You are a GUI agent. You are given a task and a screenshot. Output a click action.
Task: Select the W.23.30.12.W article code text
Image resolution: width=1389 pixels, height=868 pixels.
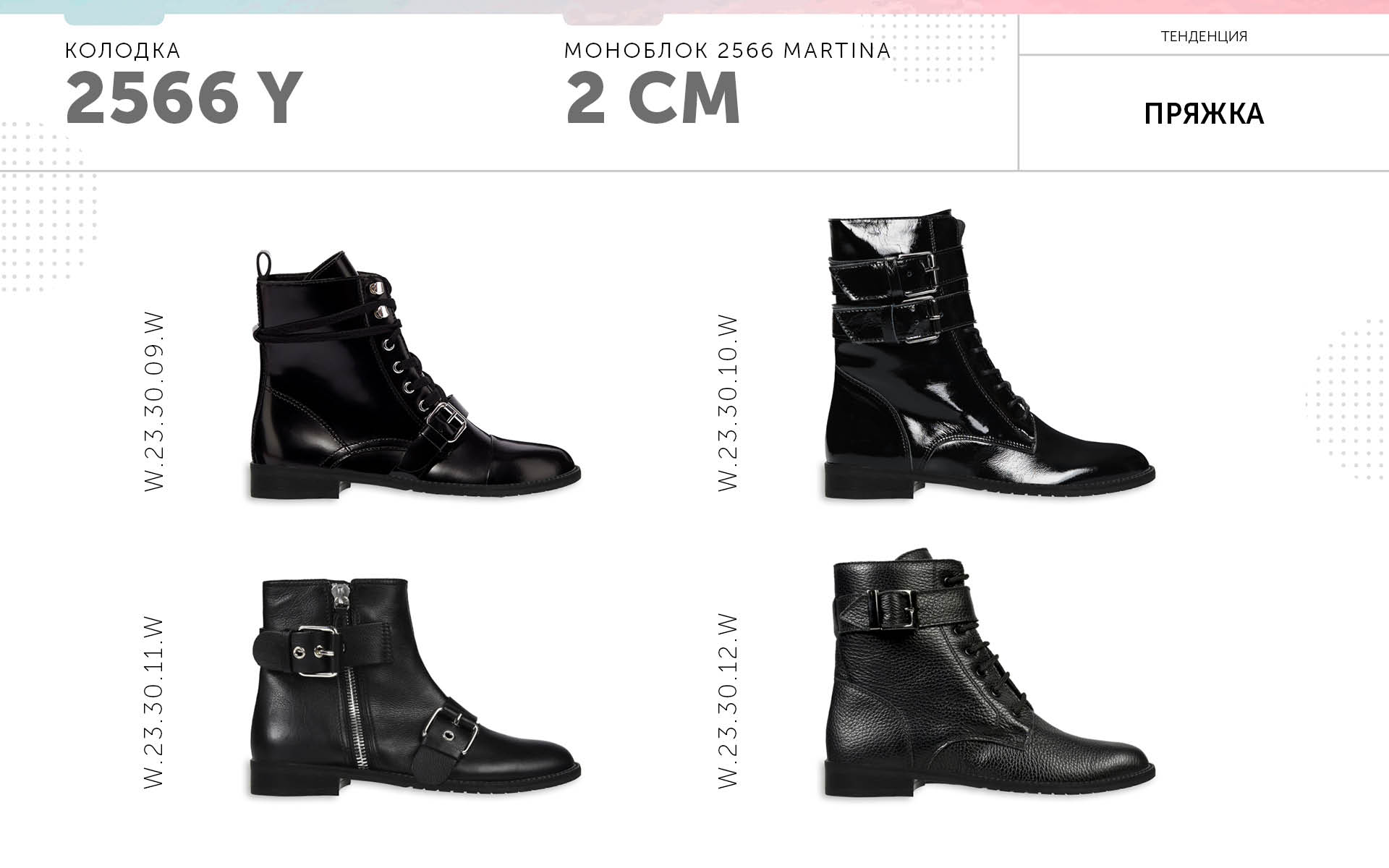click(729, 701)
